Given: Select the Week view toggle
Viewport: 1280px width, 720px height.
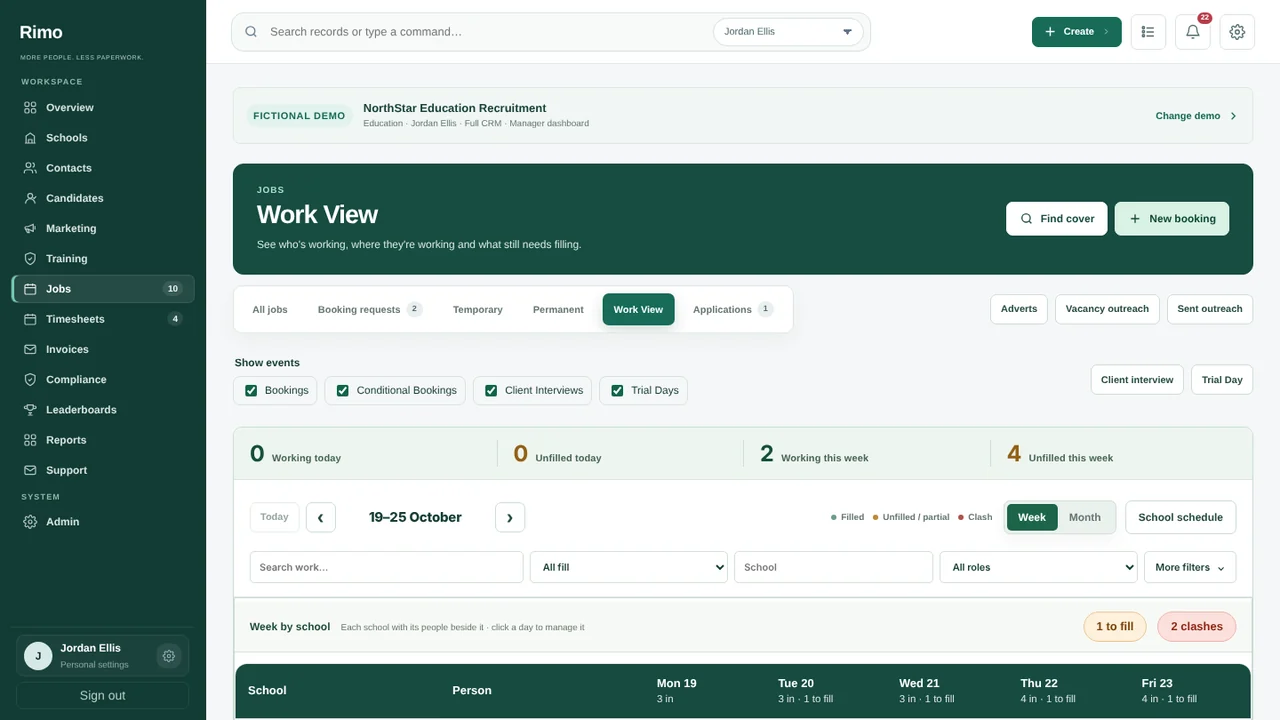Looking at the screenshot, I should pyautogui.click(x=1032, y=517).
